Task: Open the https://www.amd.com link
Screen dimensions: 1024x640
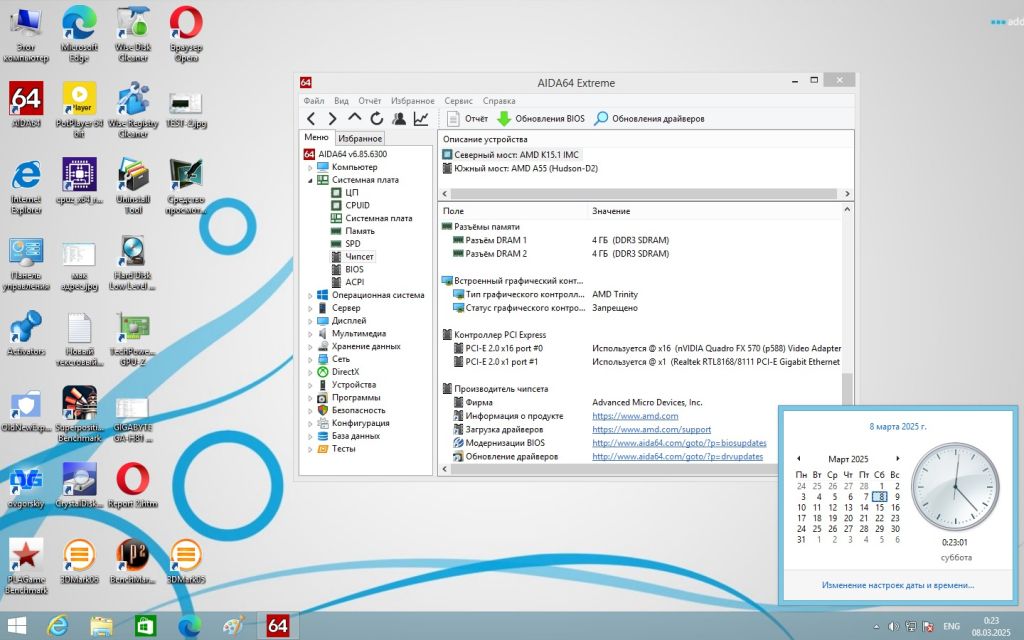Action: tap(635, 416)
